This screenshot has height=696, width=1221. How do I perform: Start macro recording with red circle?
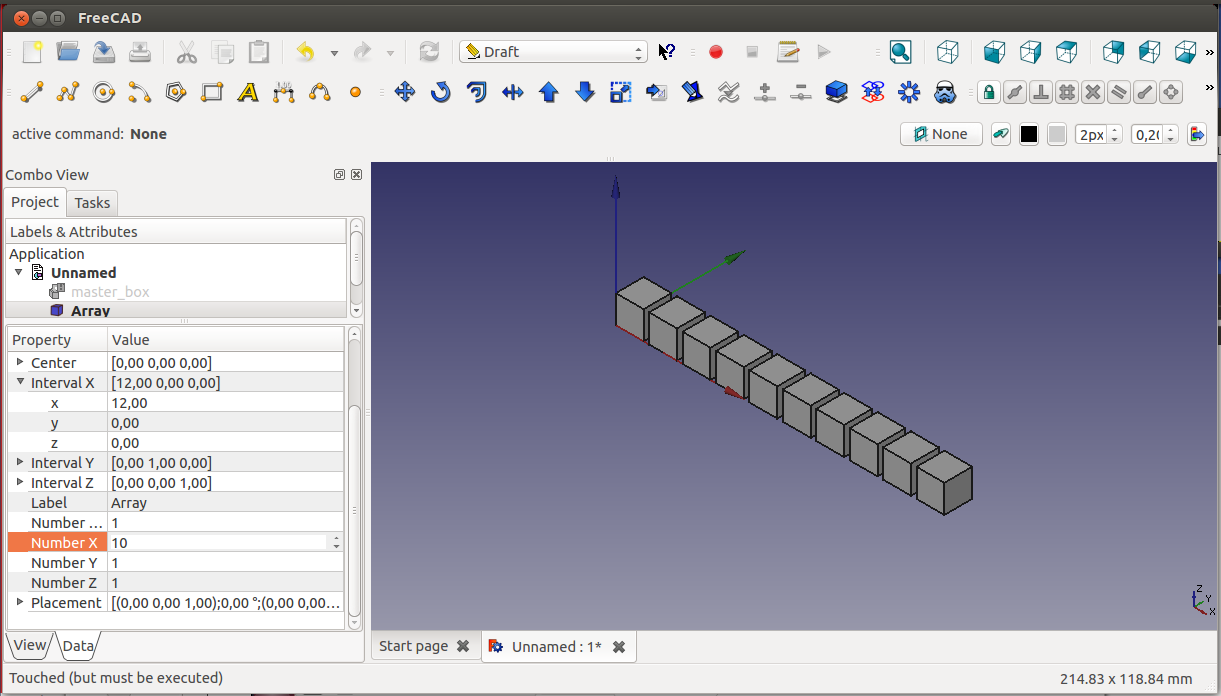click(716, 52)
